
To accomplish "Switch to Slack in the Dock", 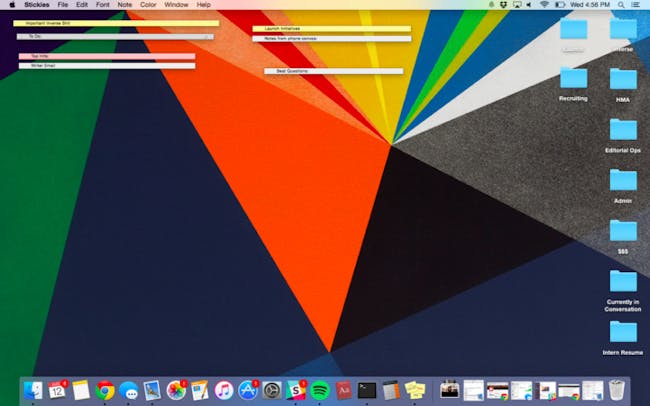I will [296, 390].
